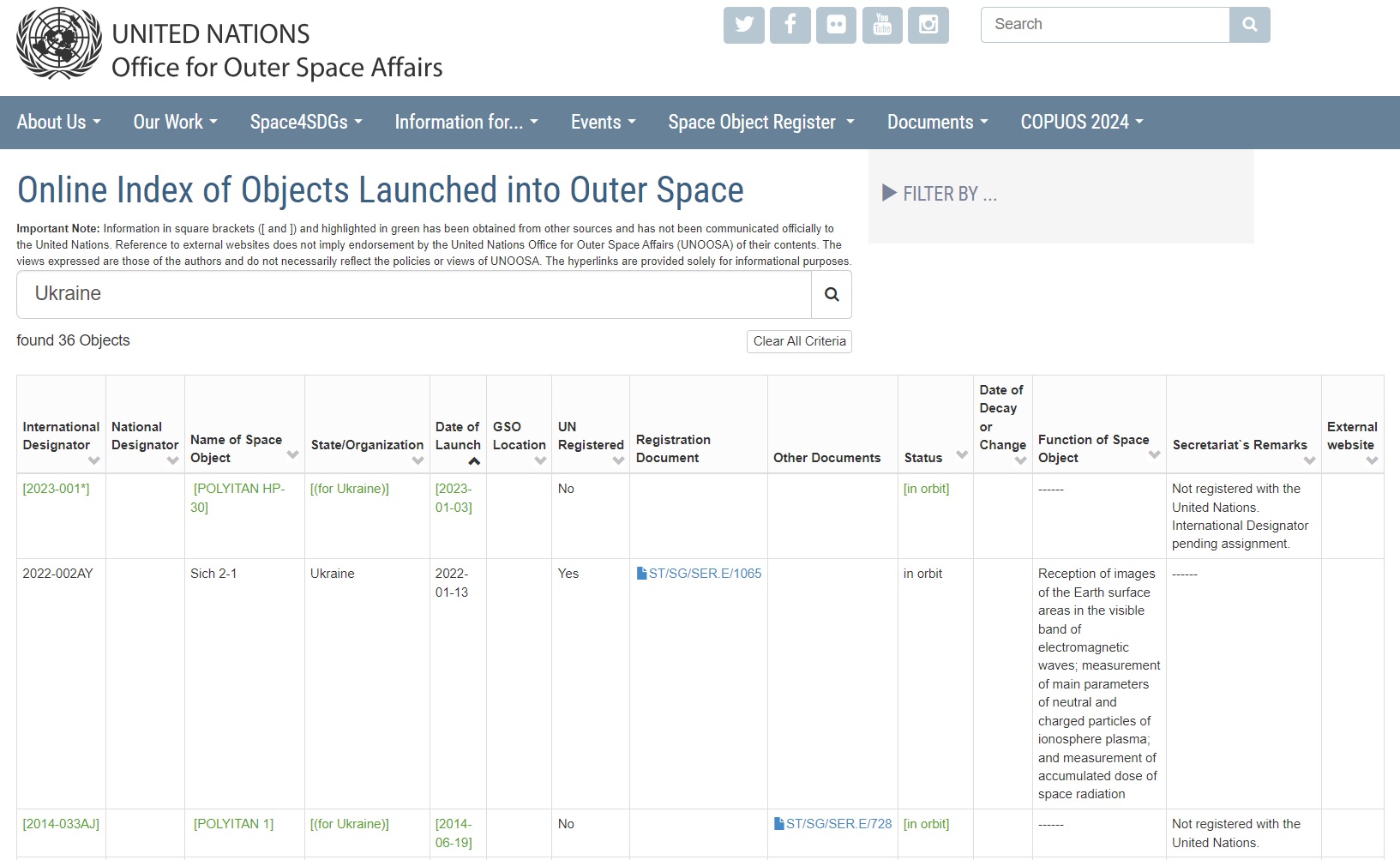The width and height of the screenshot is (1400, 860).
Task: Open the Instagram social icon
Action: click(928, 25)
